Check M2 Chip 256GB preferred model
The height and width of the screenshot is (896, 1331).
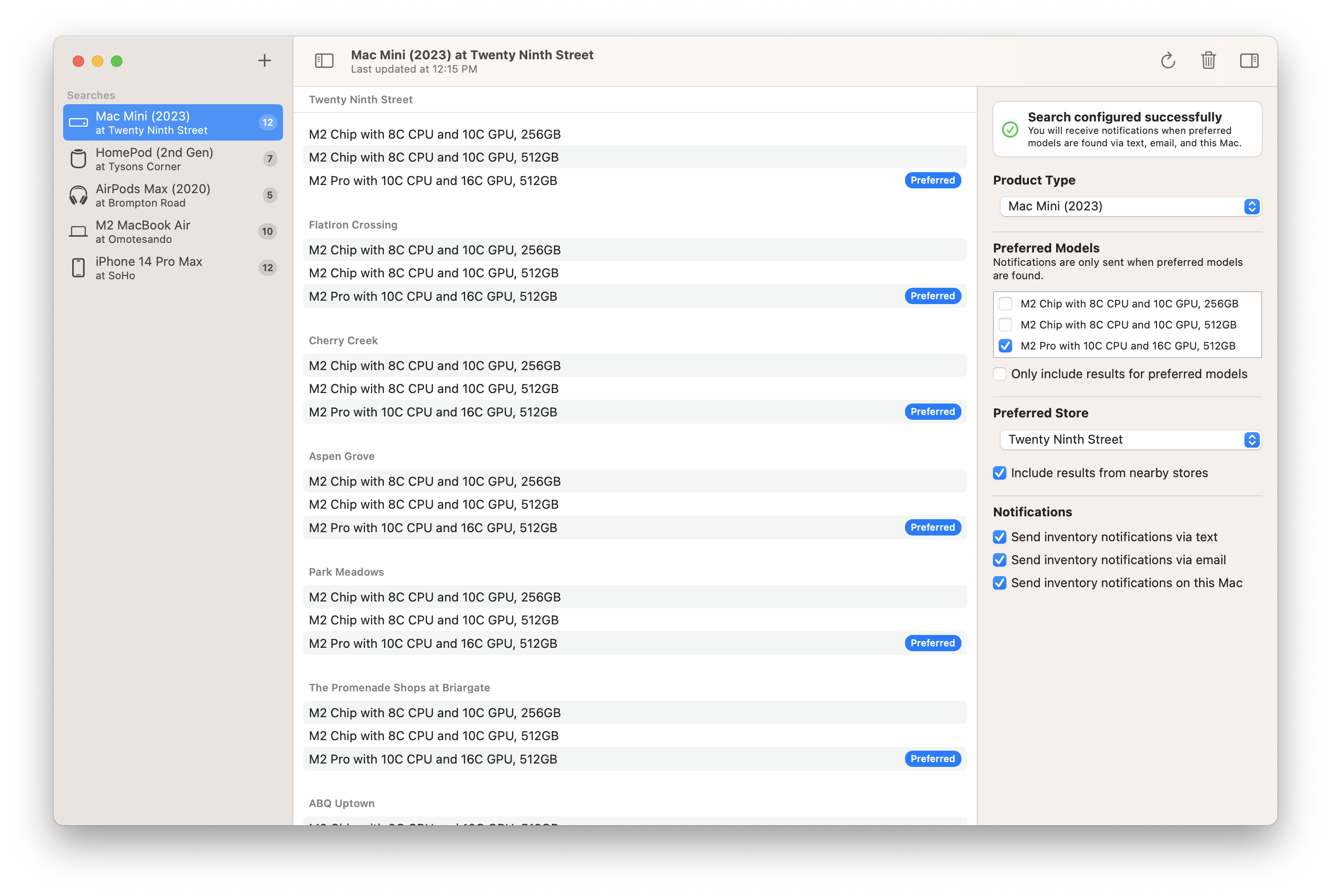[x=1005, y=304]
